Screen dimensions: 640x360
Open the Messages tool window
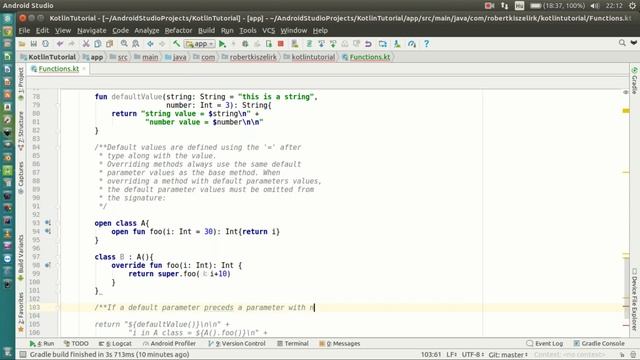coord(340,344)
